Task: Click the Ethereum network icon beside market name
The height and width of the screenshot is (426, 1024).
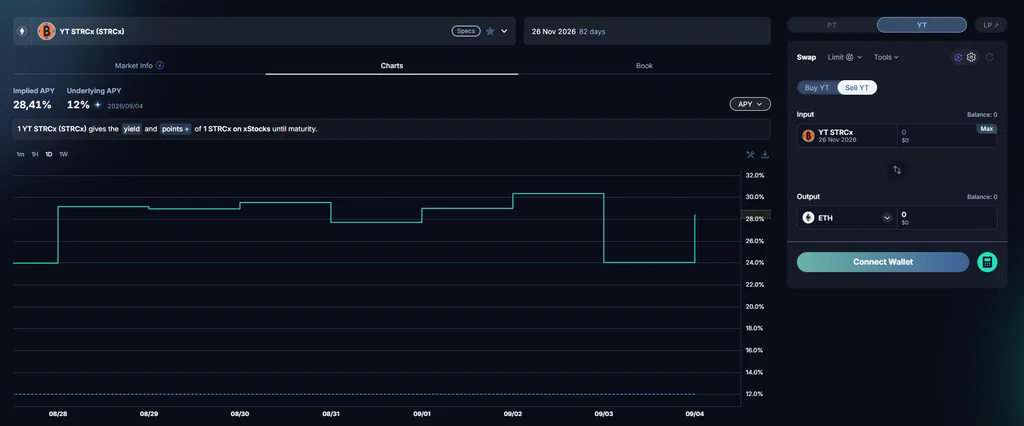Action: [22, 31]
